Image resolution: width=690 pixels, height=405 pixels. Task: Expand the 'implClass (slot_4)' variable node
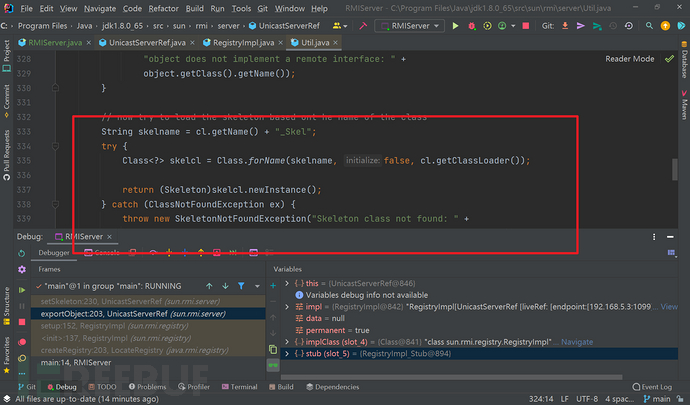[287, 342]
